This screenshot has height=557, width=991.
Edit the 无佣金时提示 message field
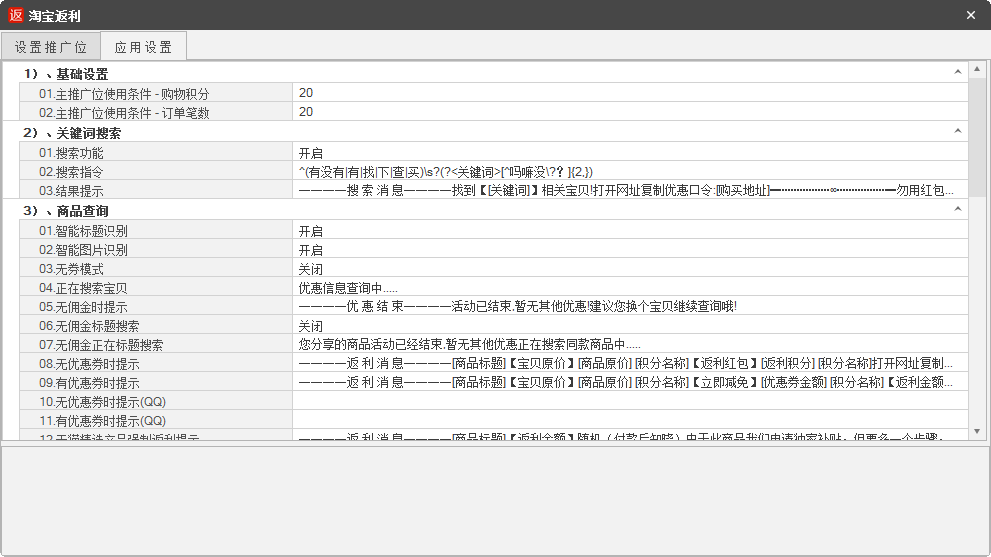(x=630, y=307)
